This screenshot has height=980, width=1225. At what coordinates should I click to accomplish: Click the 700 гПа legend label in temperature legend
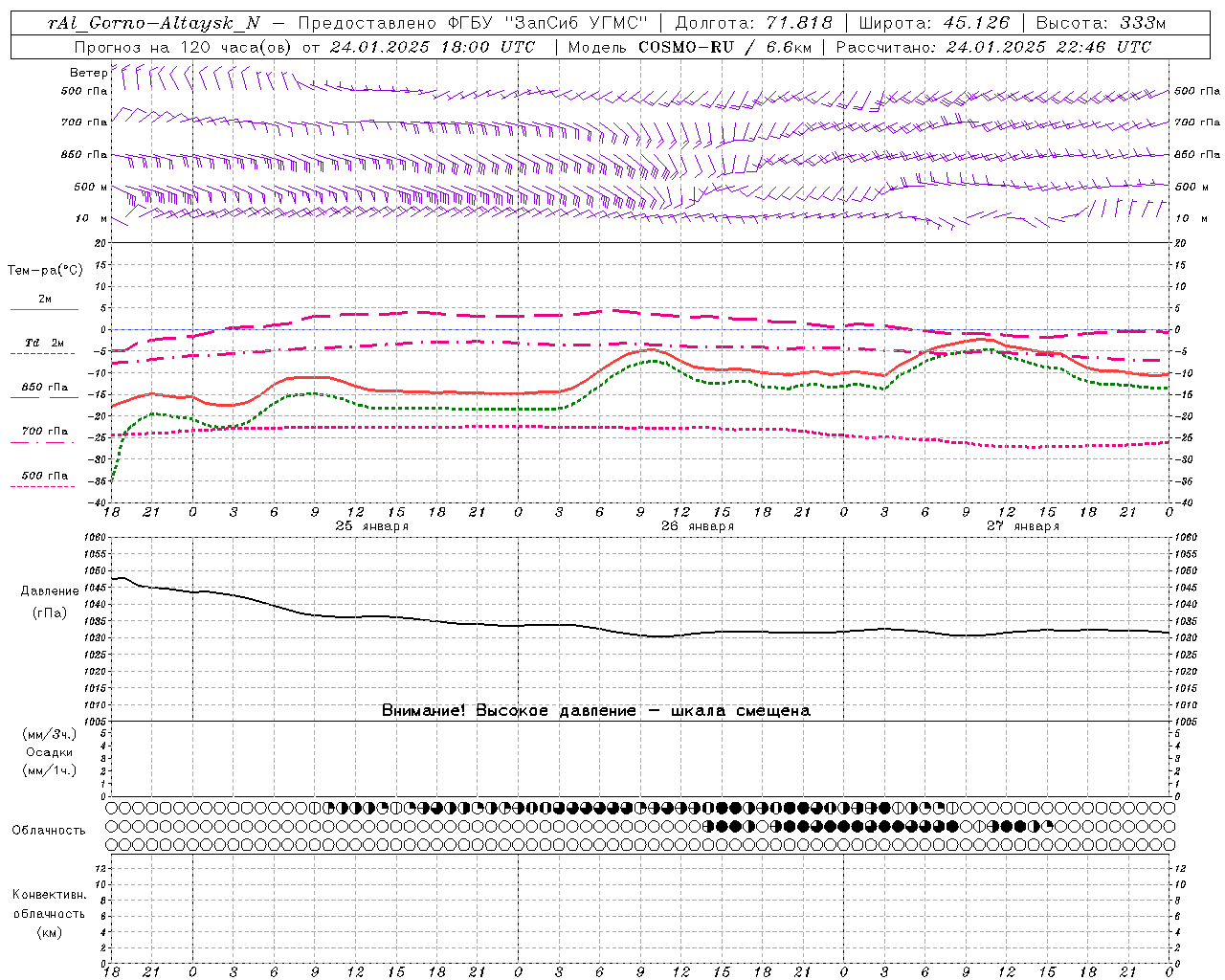click(45, 432)
